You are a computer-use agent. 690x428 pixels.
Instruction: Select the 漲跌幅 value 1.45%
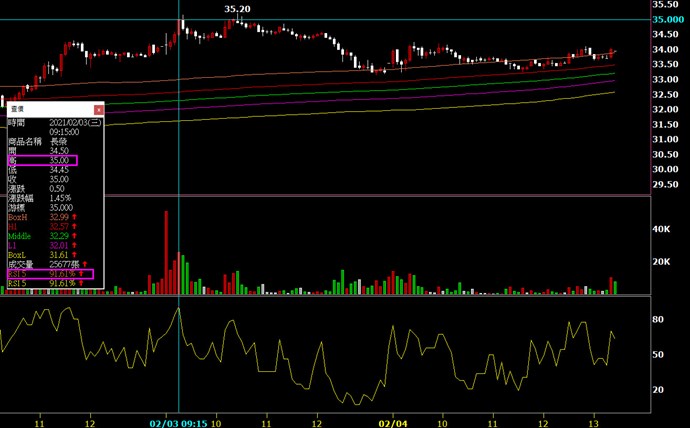point(60,198)
